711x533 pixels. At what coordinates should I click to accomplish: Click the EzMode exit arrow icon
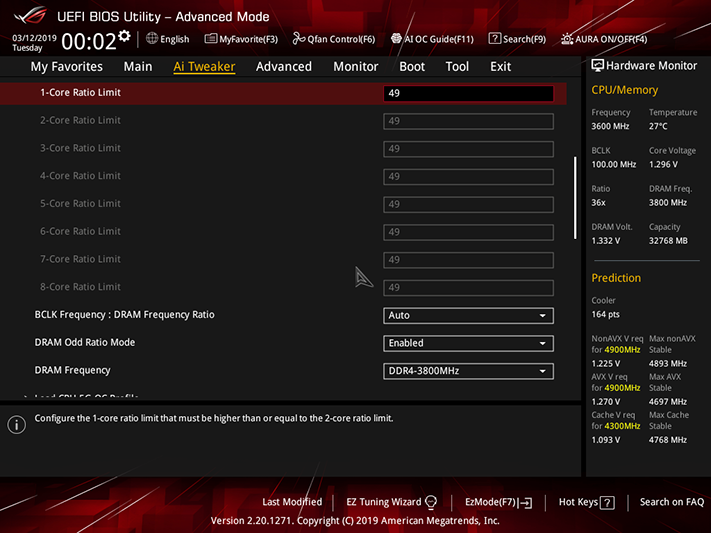(x=526, y=503)
